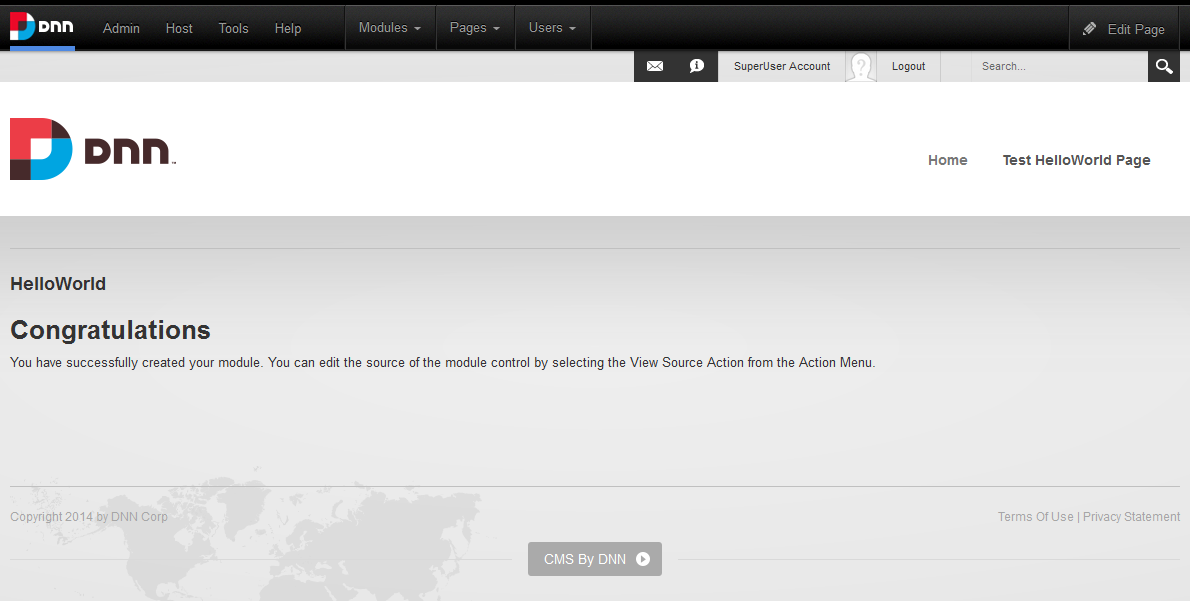Open the Host menu
The image size is (1190, 601).
click(179, 28)
